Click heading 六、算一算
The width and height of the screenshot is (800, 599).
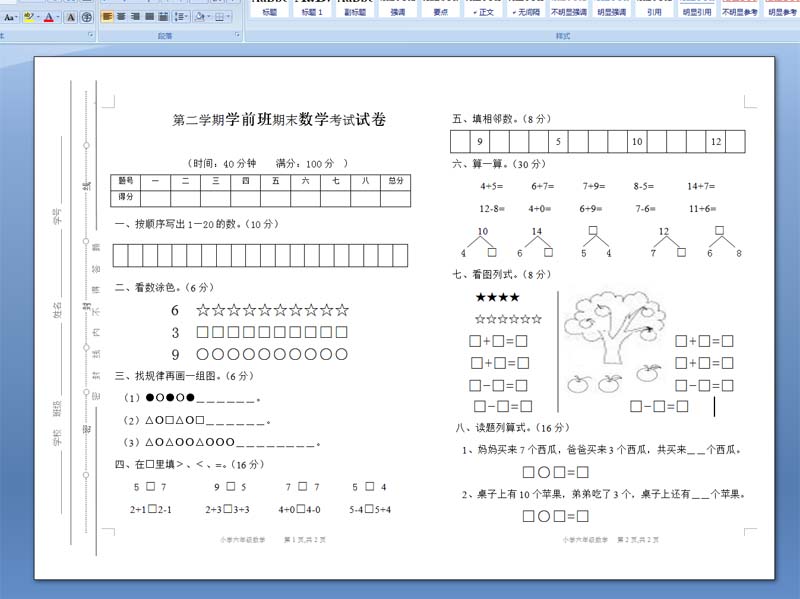[499, 164]
